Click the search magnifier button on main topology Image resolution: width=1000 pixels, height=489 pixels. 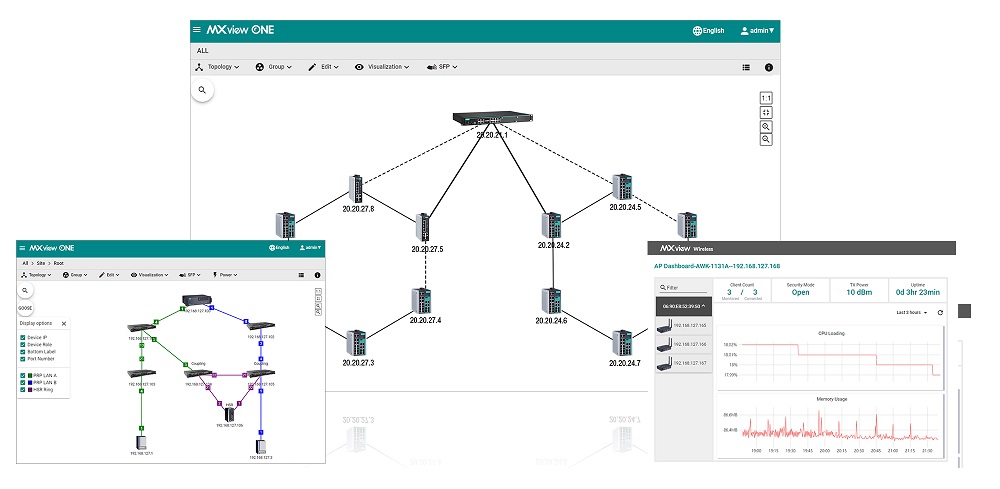tap(202, 90)
